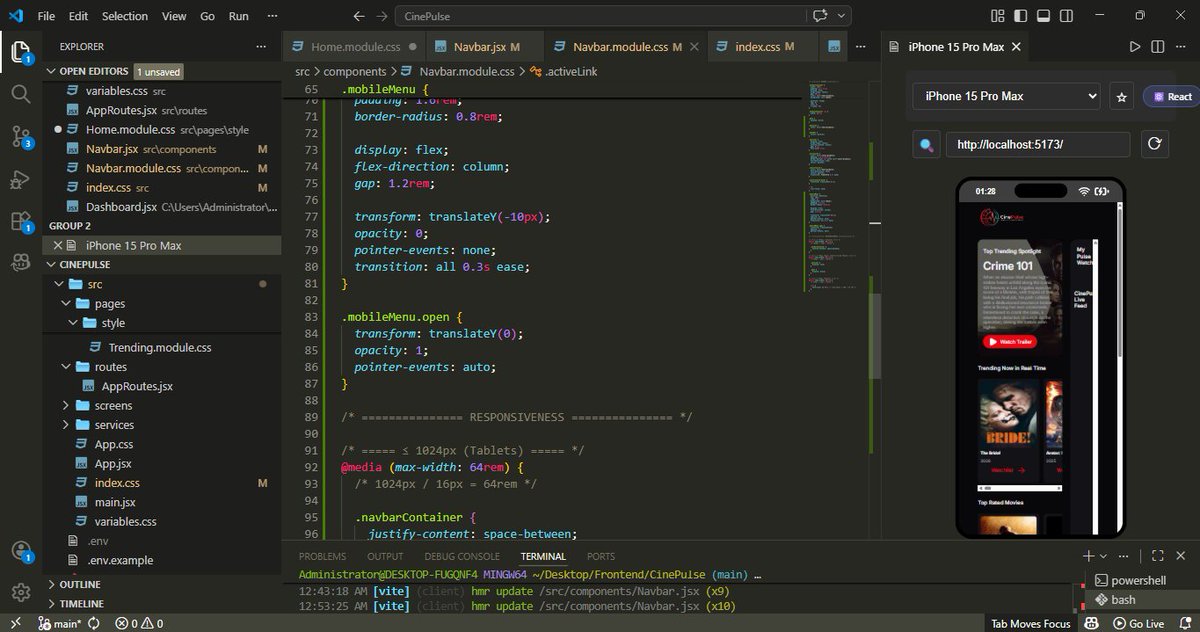Open the PROBLEMS panel tab
Viewport: 1200px width, 632px height.
point(322,556)
